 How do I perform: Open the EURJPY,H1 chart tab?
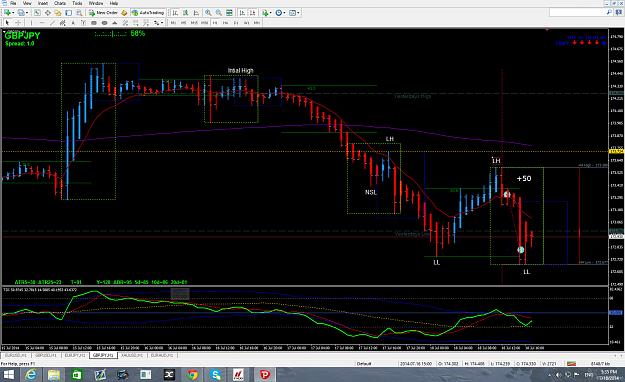click(x=75, y=355)
